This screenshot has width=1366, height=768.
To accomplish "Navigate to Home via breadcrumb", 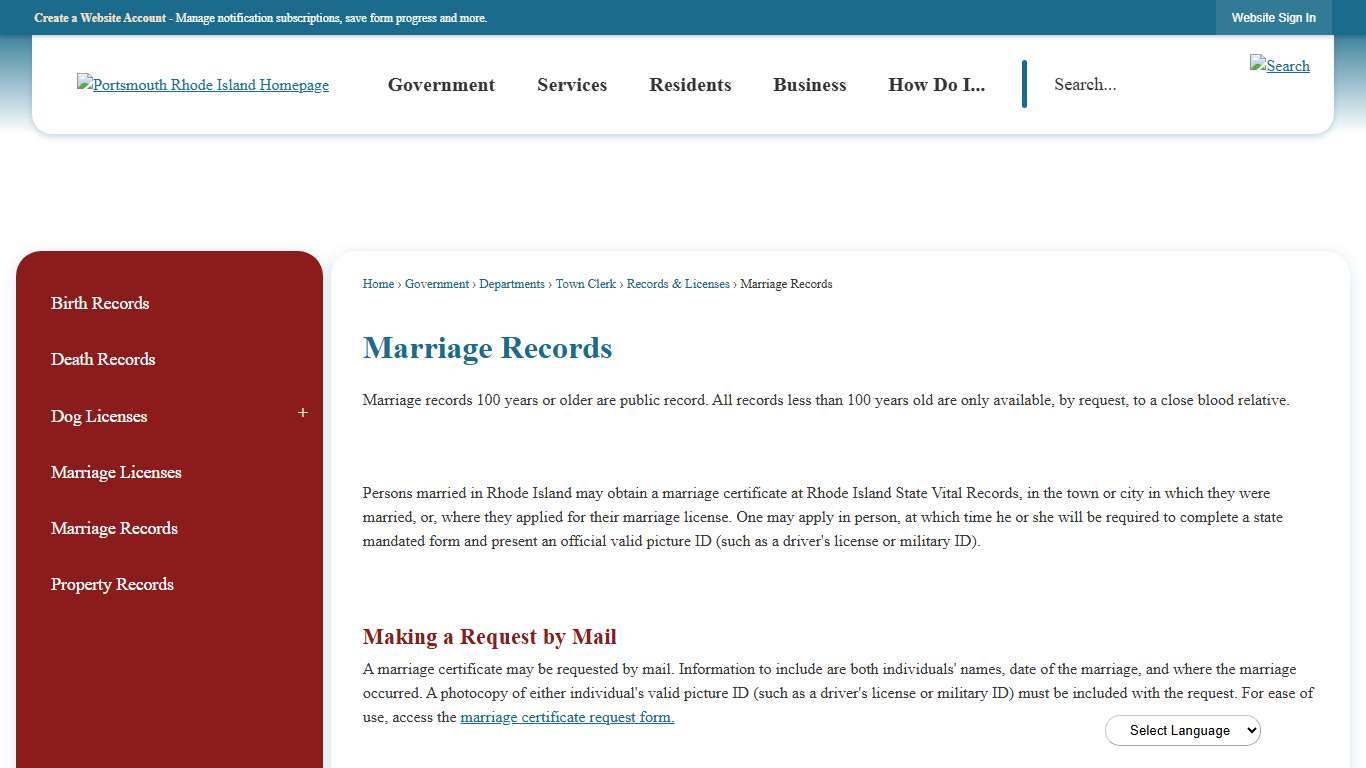I will click(378, 284).
